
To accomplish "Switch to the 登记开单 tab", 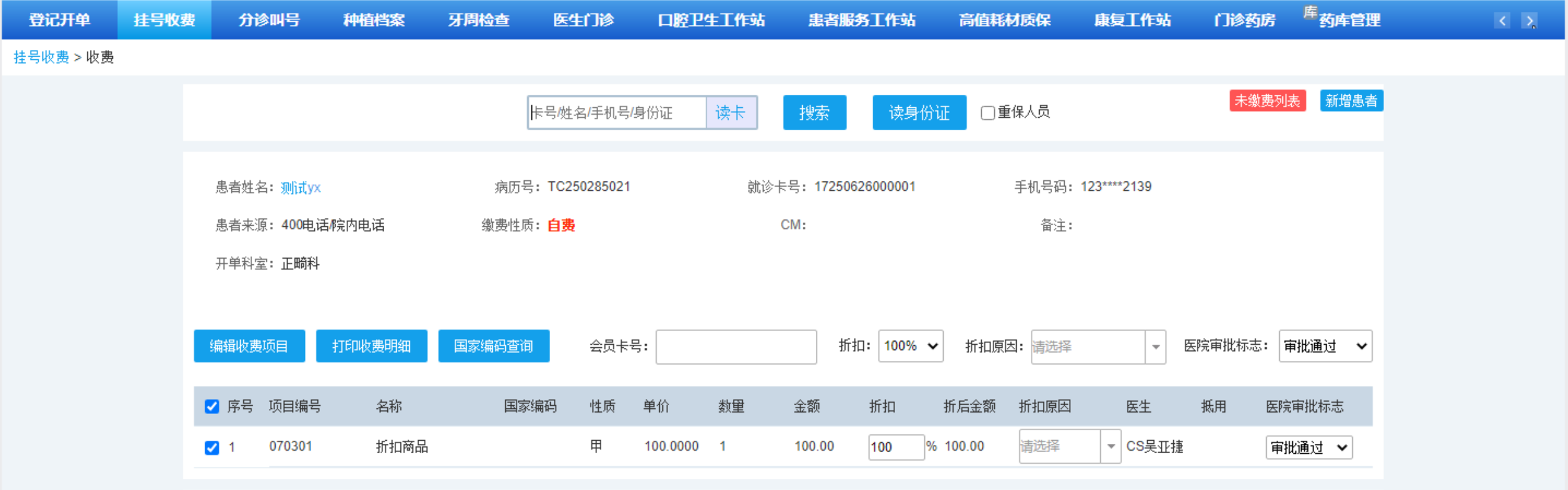I will click(59, 20).
